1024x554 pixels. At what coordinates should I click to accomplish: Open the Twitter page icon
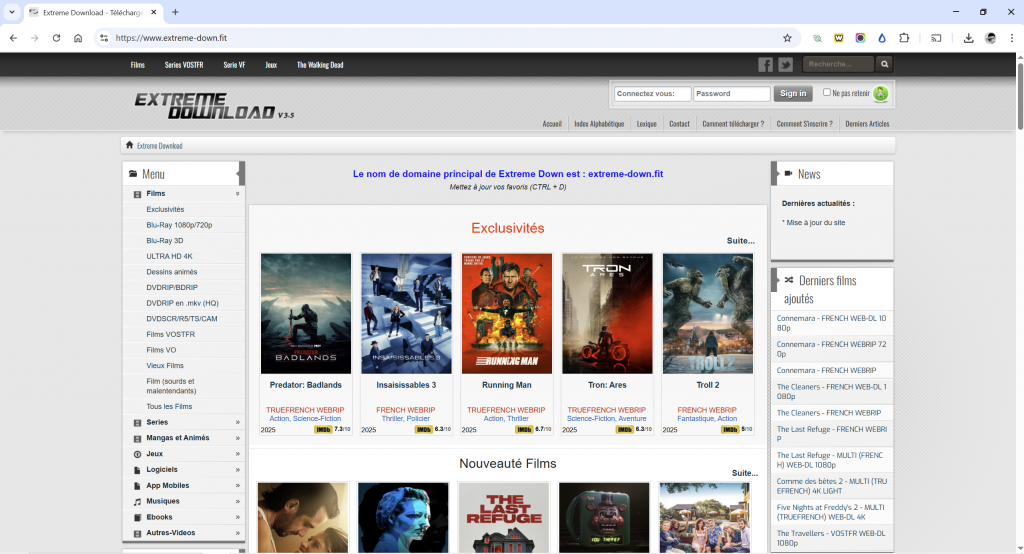click(786, 65)
